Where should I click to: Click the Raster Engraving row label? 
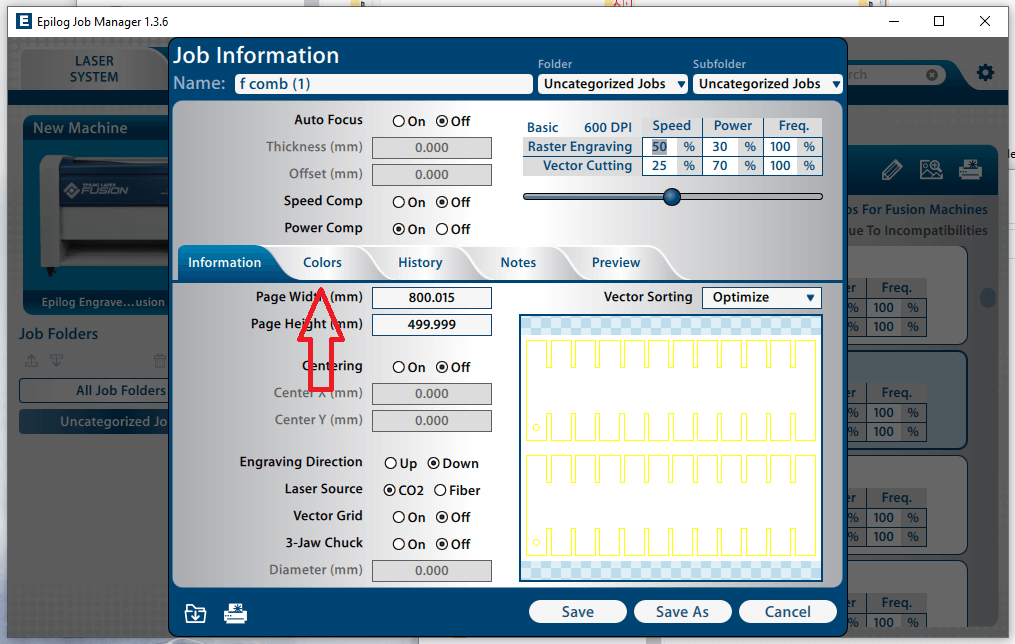580,147
